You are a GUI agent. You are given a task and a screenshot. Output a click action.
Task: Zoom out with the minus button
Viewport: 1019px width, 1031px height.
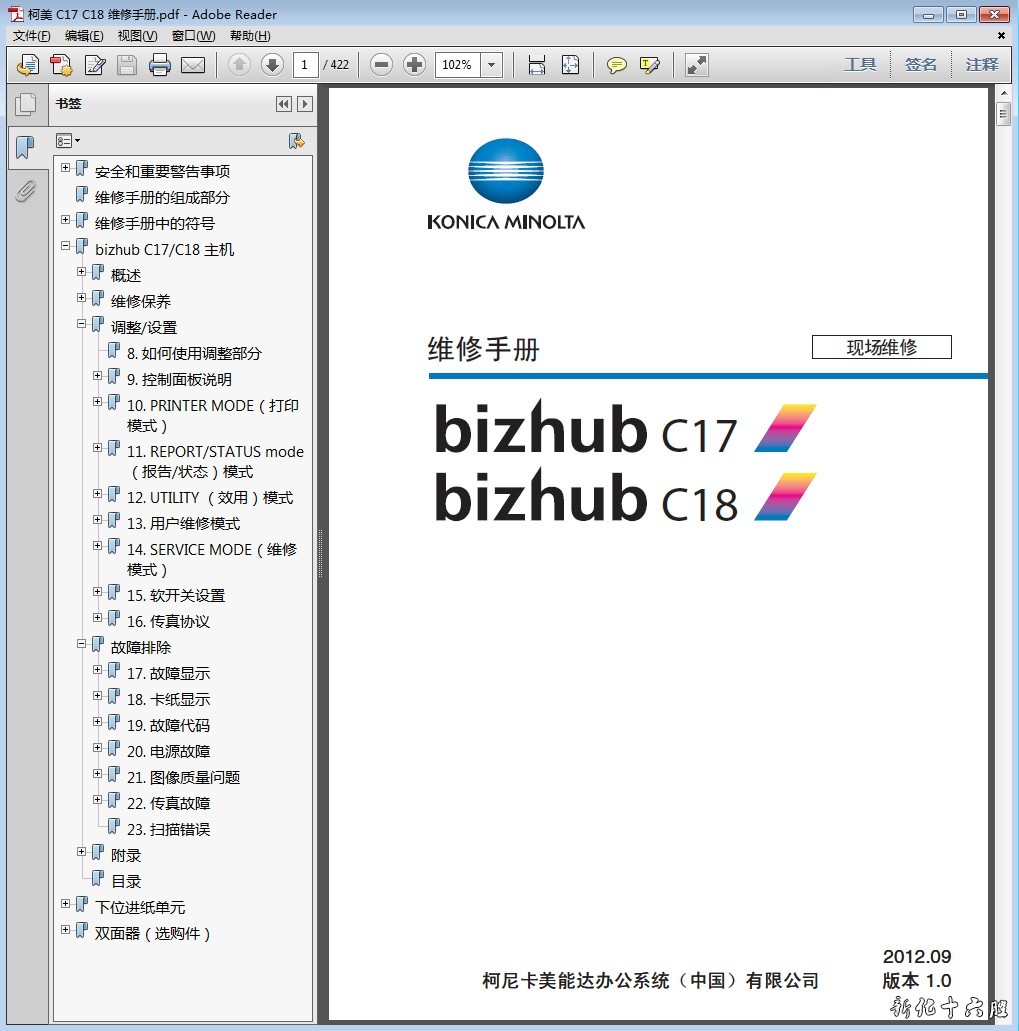point(381,65)
